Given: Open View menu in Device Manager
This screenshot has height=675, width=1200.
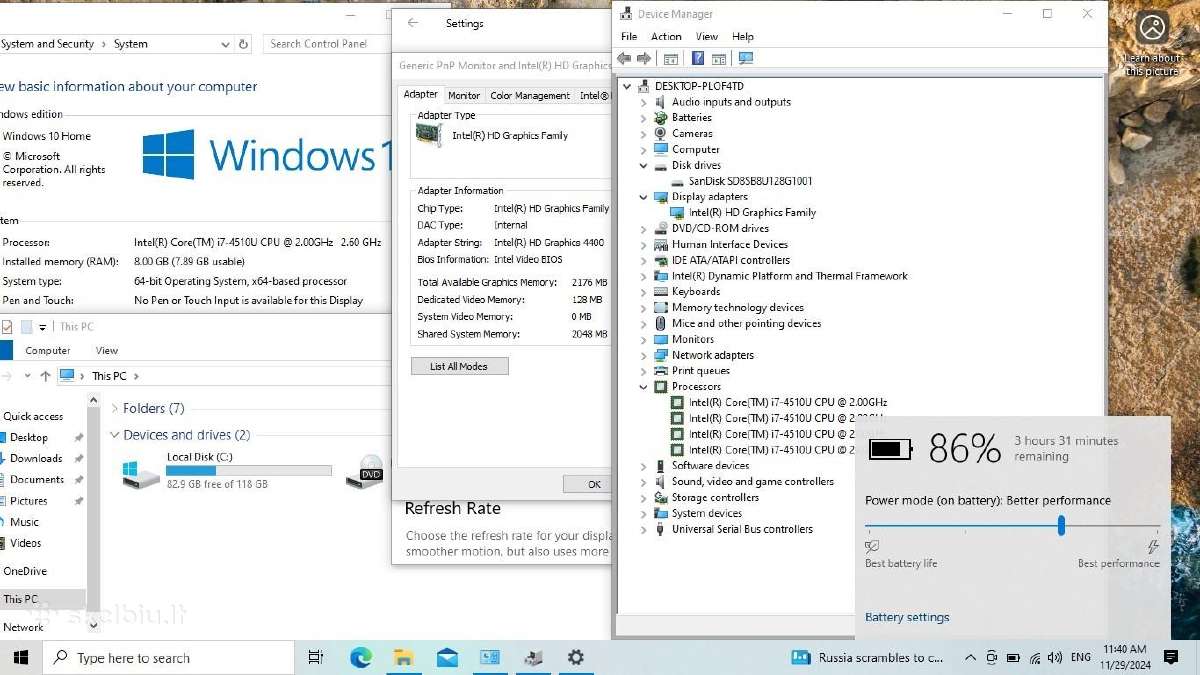Looking at the screenshot, I should click(707, 36).
